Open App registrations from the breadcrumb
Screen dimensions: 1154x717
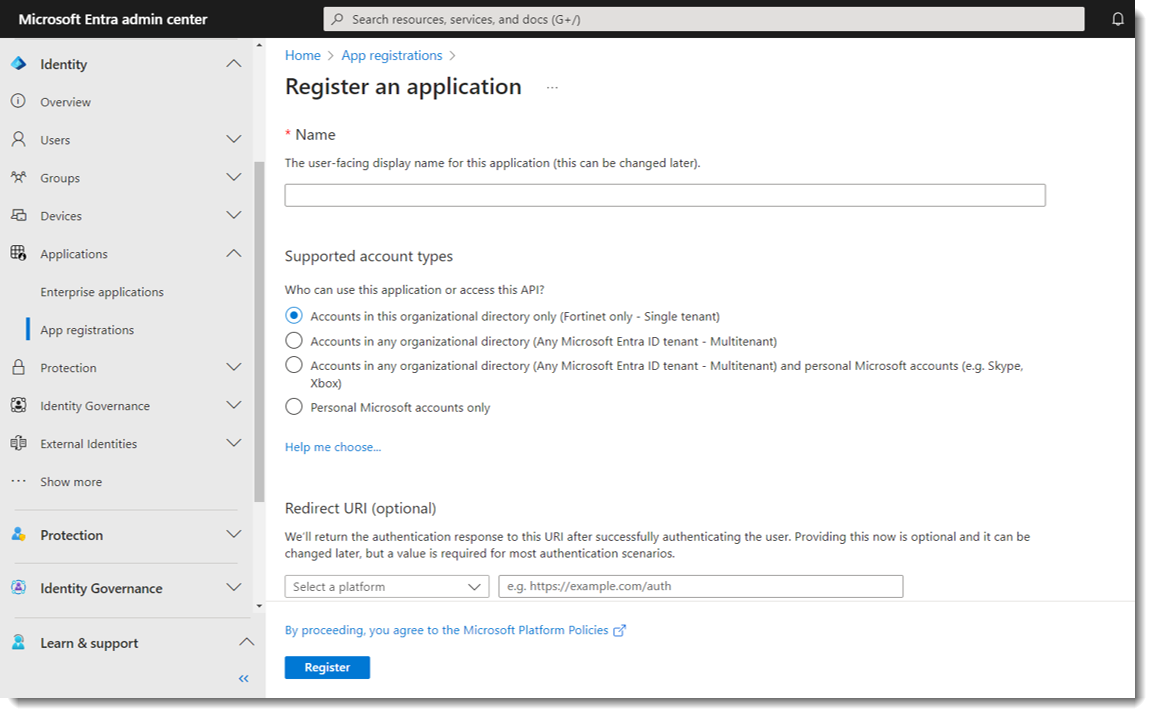(391, 55)
